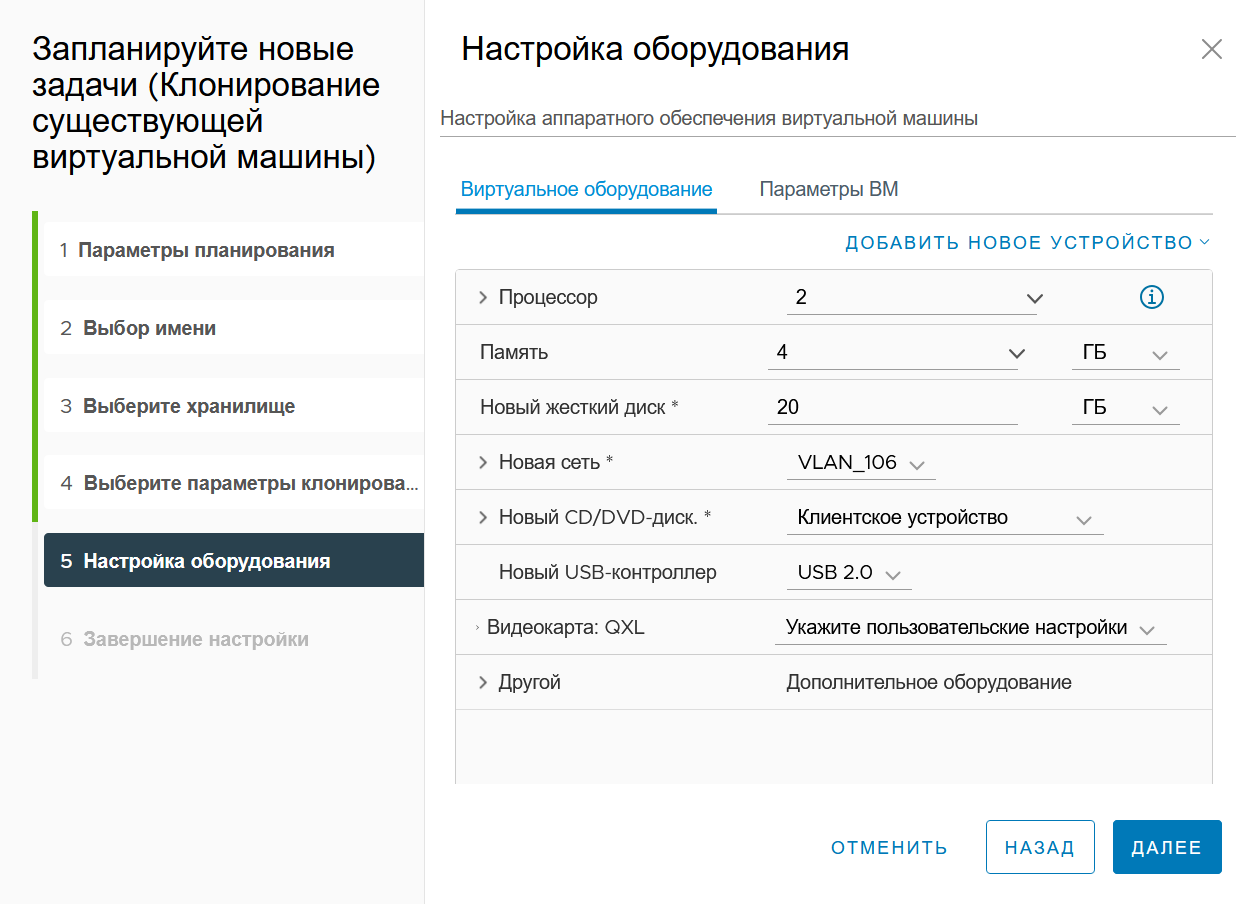This screenshot has height=904, width=1249.
Task: Click the ДАЛЕЕ button
Action: [x=1167, y=848]
